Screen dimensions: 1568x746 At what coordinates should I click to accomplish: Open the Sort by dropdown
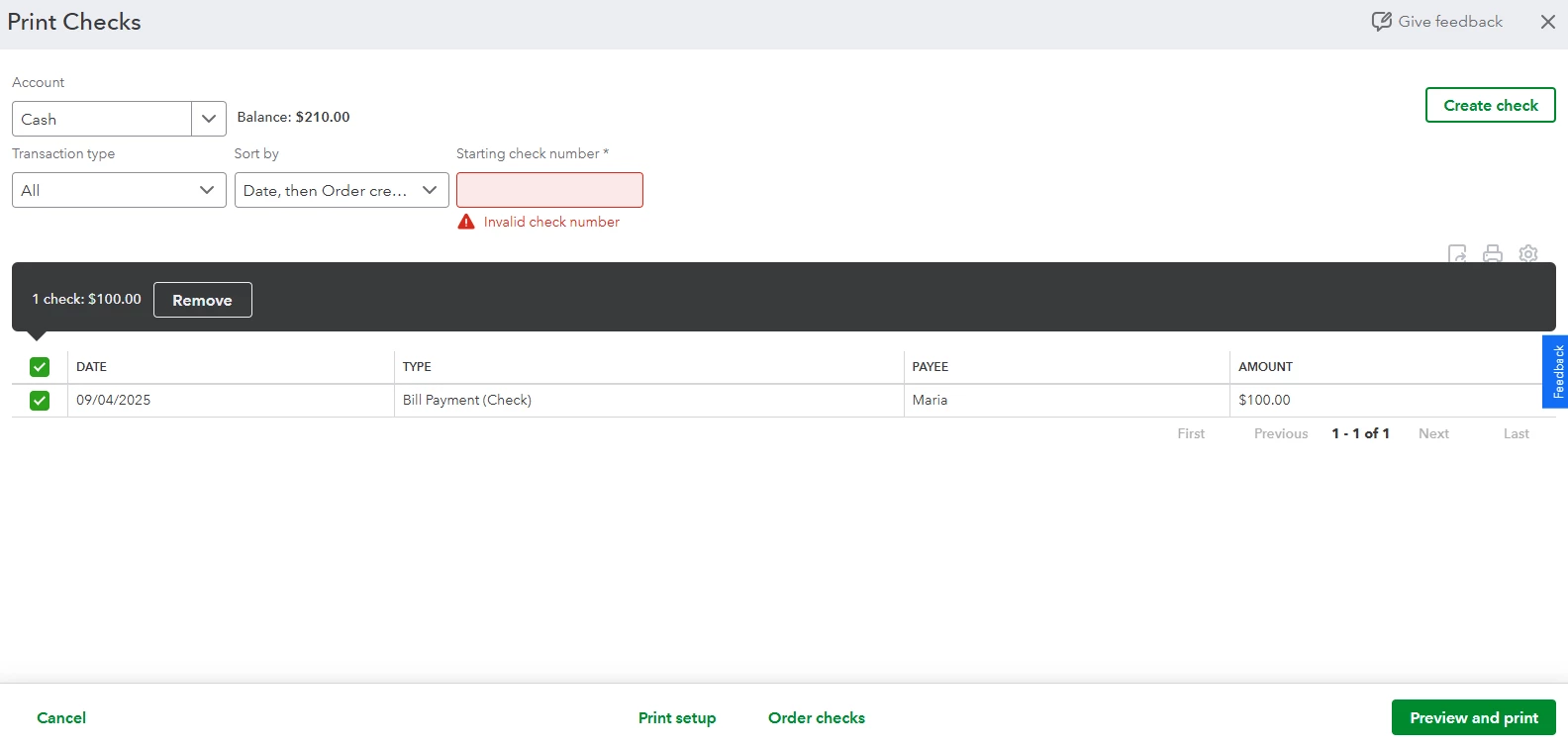tap(342, 190)
